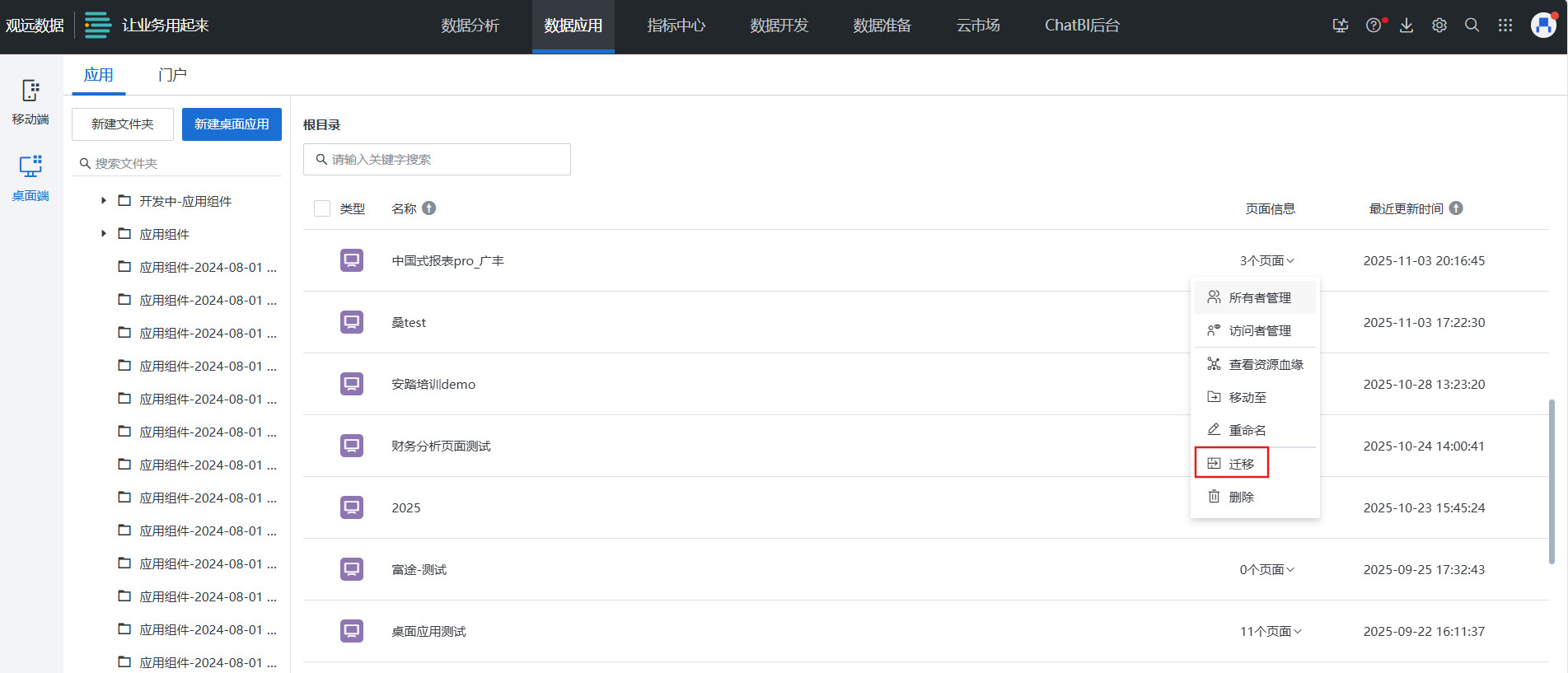Switch to the 门户 tab
This screenshot has width=1568, height=673.
[172, 75]
